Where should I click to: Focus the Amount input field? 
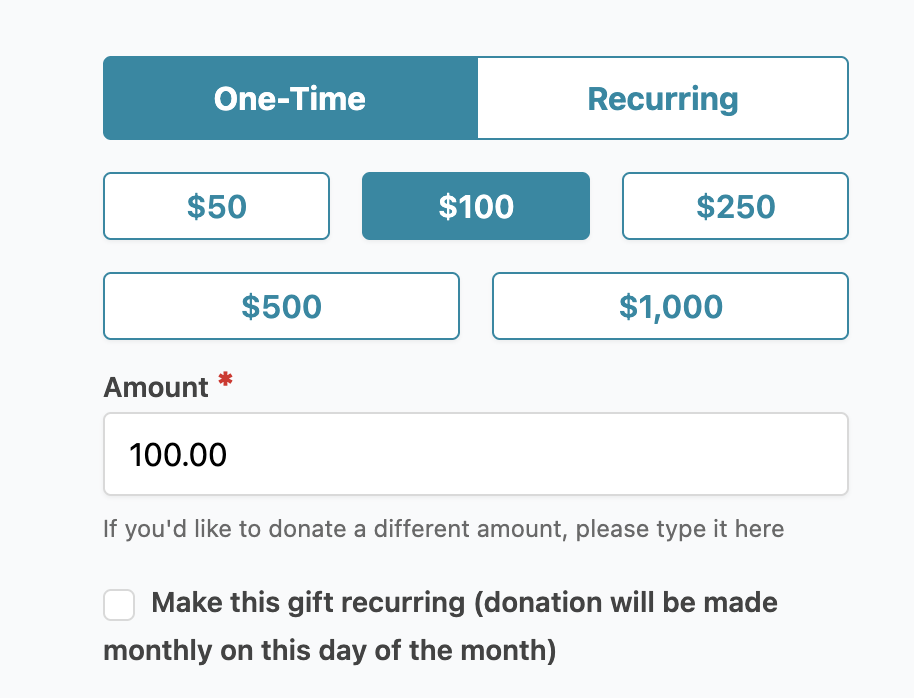pyautogui.click(x=476, y=455)
